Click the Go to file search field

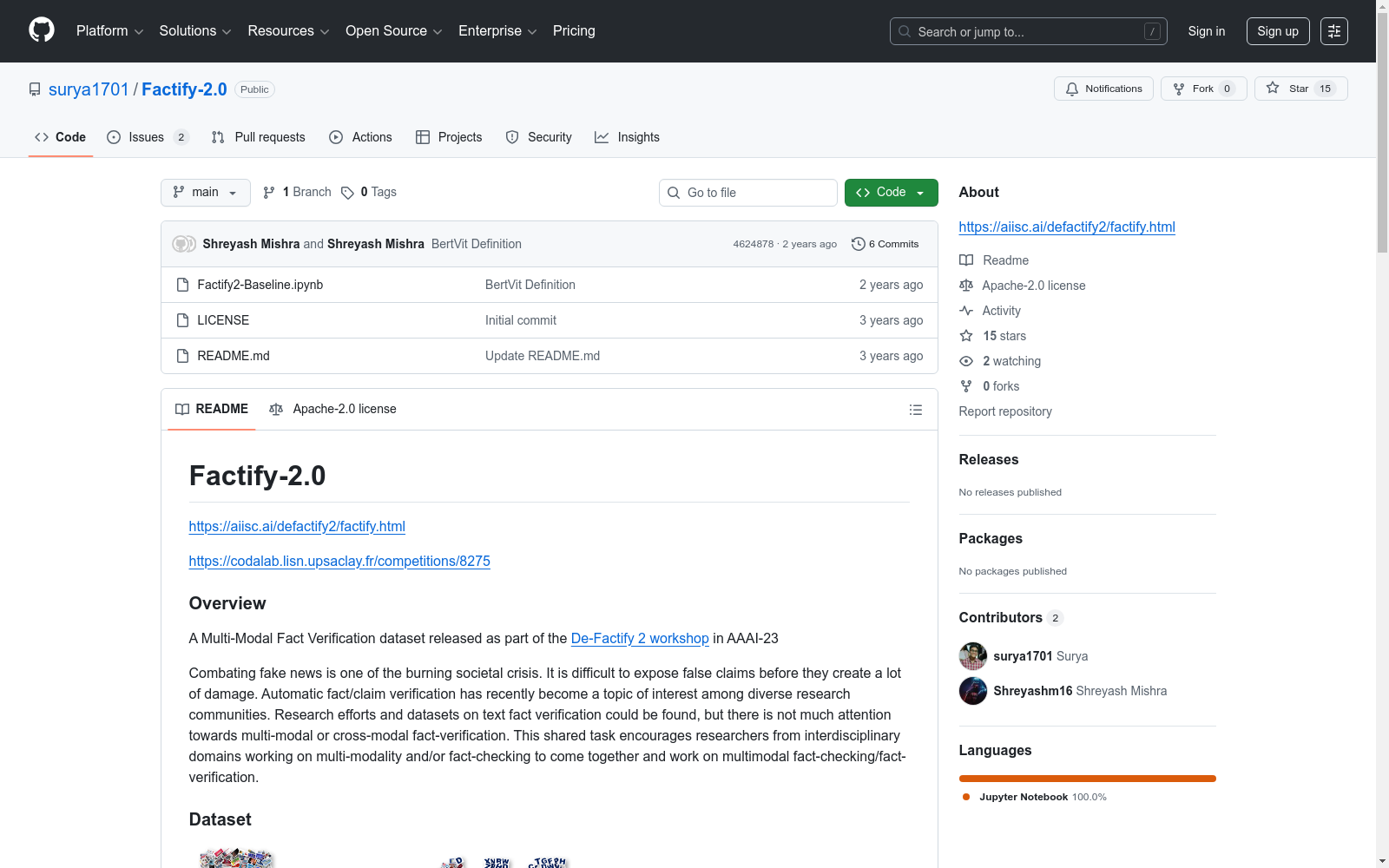click(x=748, y=193)
